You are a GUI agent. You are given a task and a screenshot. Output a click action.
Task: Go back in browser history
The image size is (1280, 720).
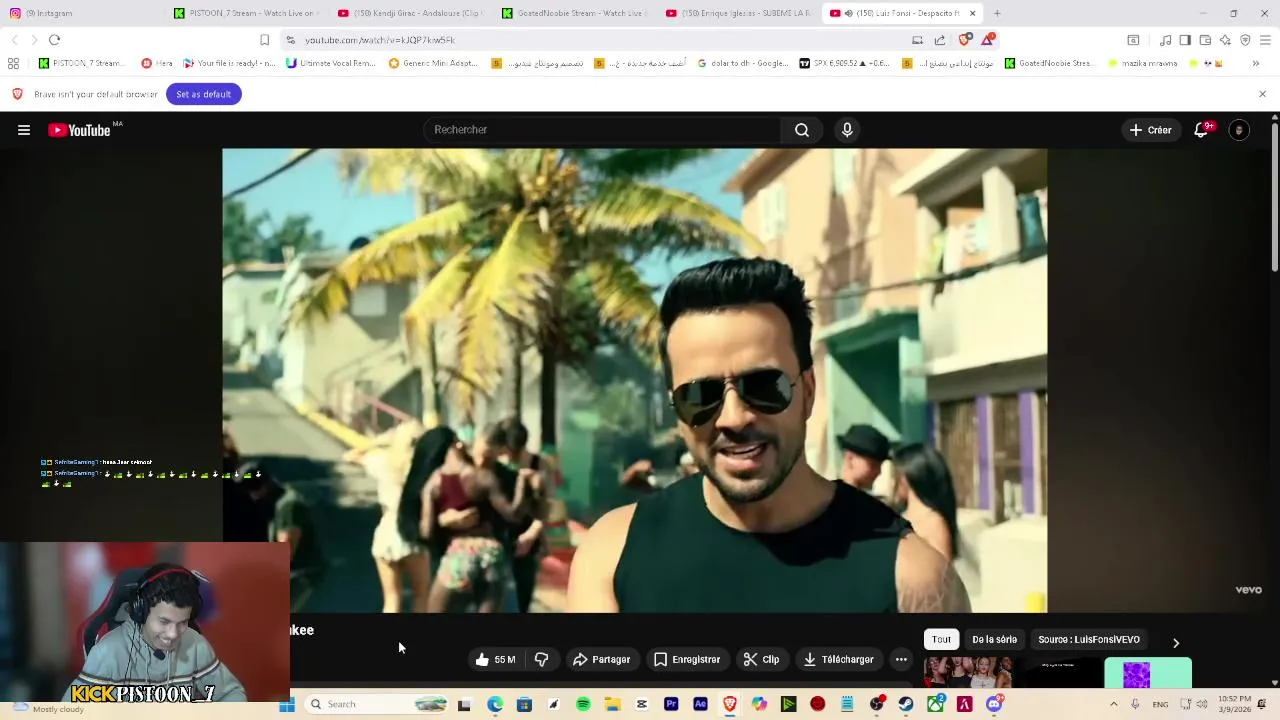14,40
